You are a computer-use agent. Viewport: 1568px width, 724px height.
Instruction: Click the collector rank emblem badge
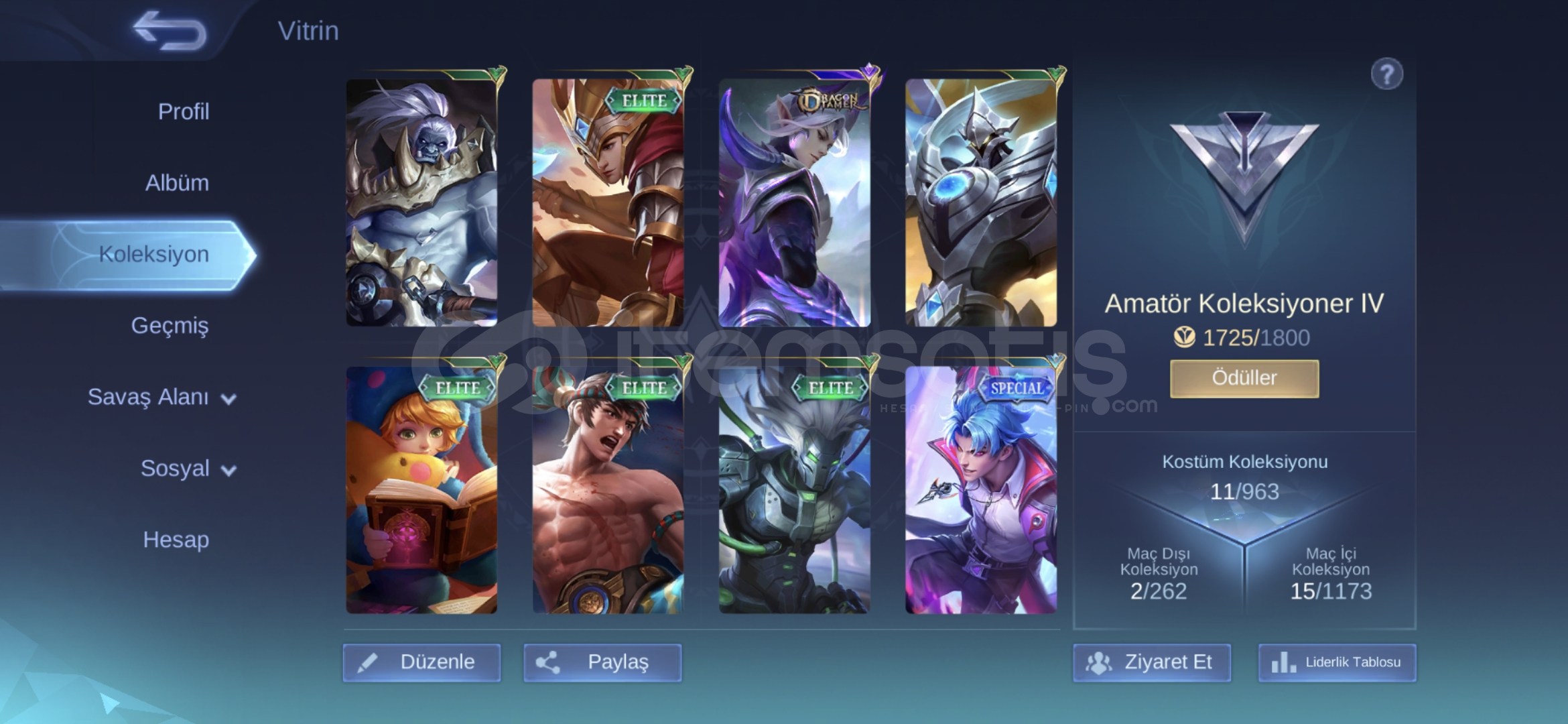(1244, 177)
